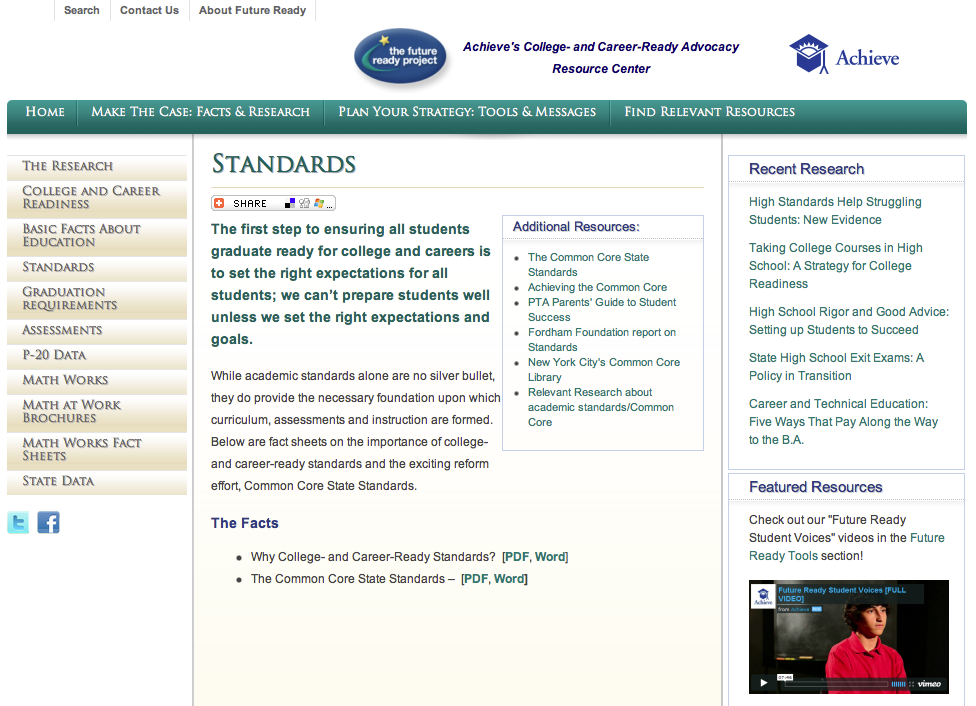Click the Future Ready Project logo
The height and width of the screenshot is (706, 976).
(401, 57)
